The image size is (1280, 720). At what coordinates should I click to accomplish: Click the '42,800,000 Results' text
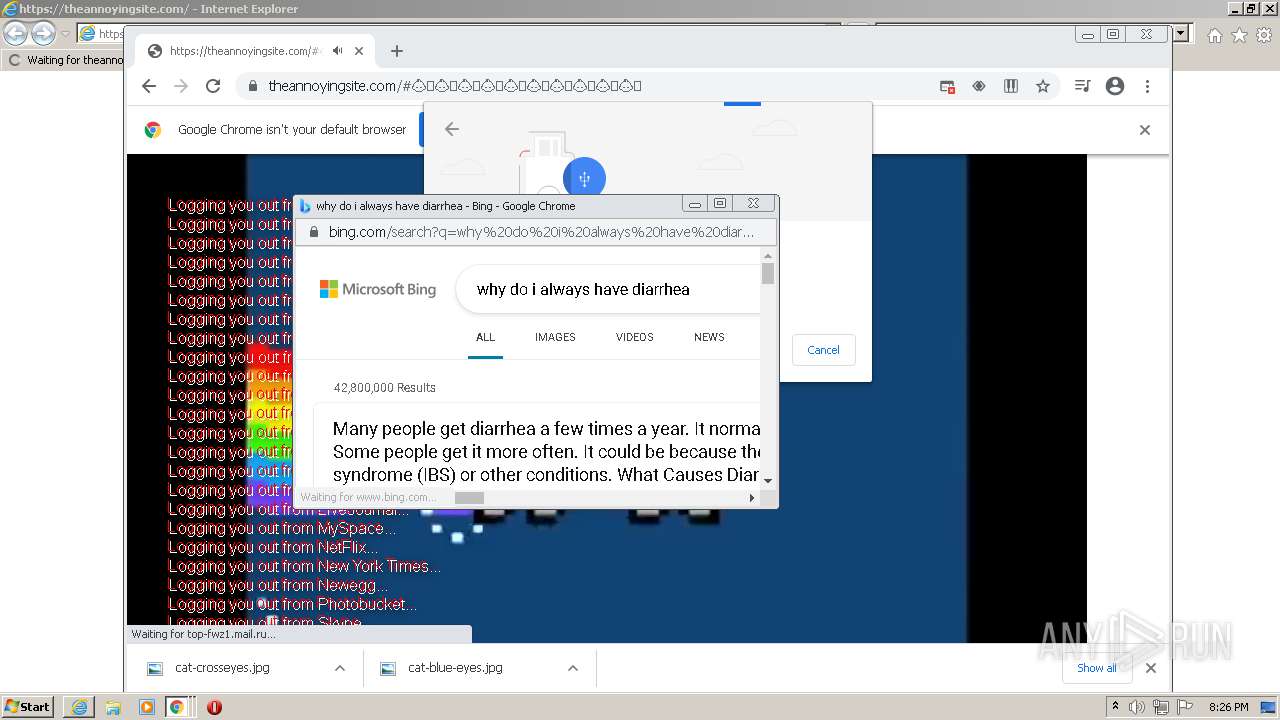pyautogui.click(x=384, y=388)
